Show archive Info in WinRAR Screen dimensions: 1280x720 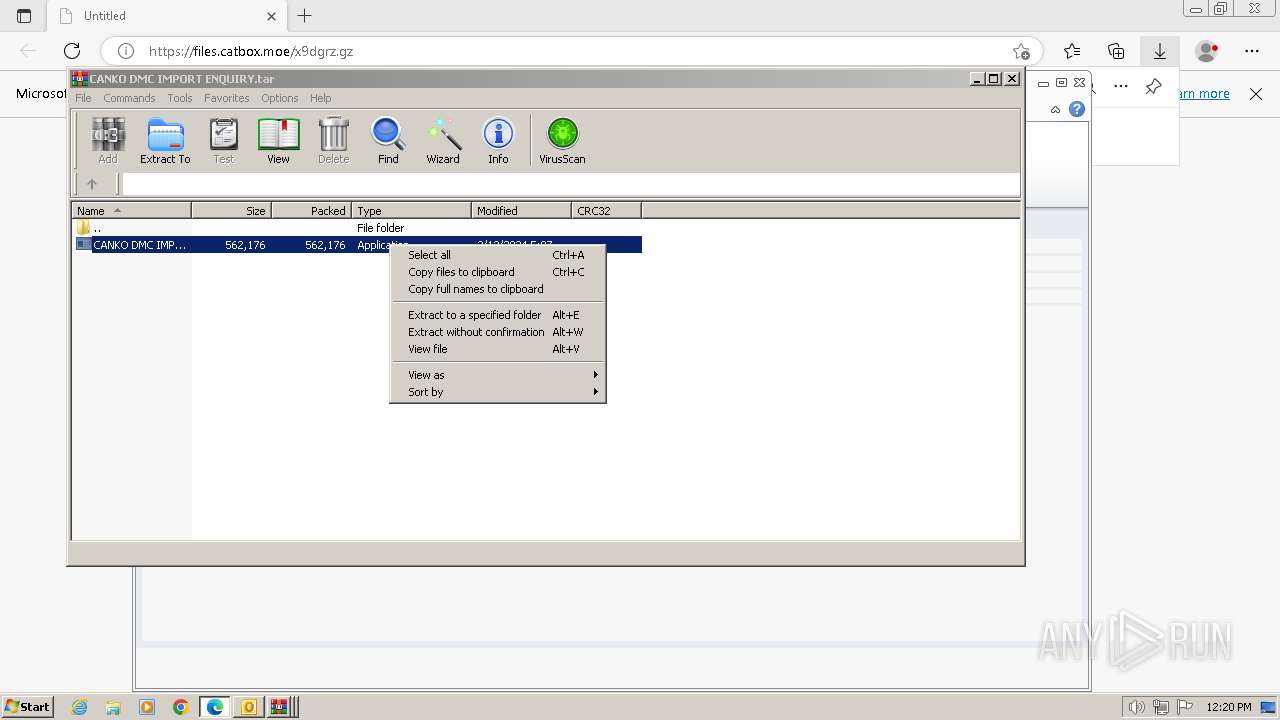(x=498, y=140)
